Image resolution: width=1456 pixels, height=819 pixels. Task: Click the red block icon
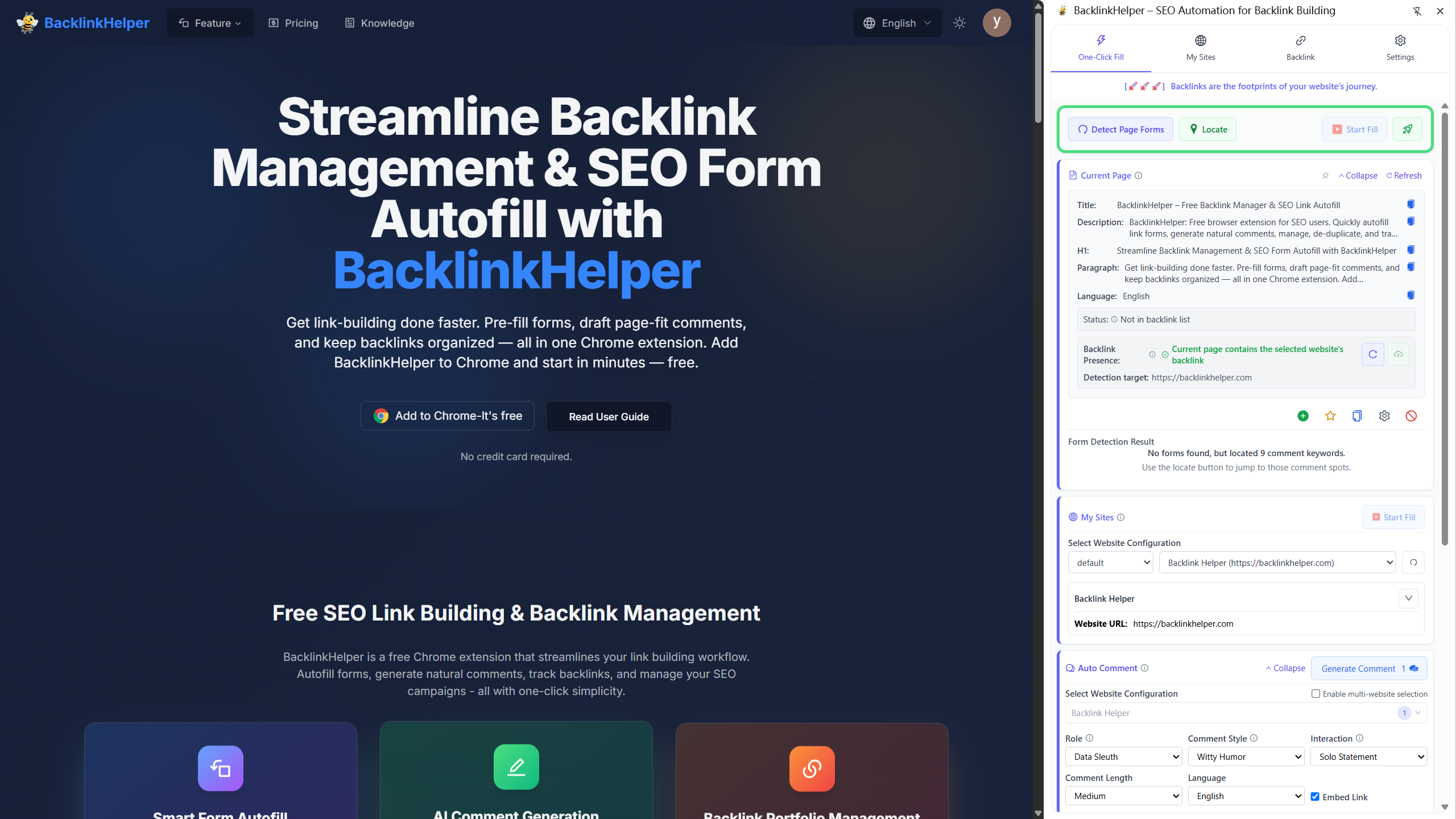(x=1412, y=416)
